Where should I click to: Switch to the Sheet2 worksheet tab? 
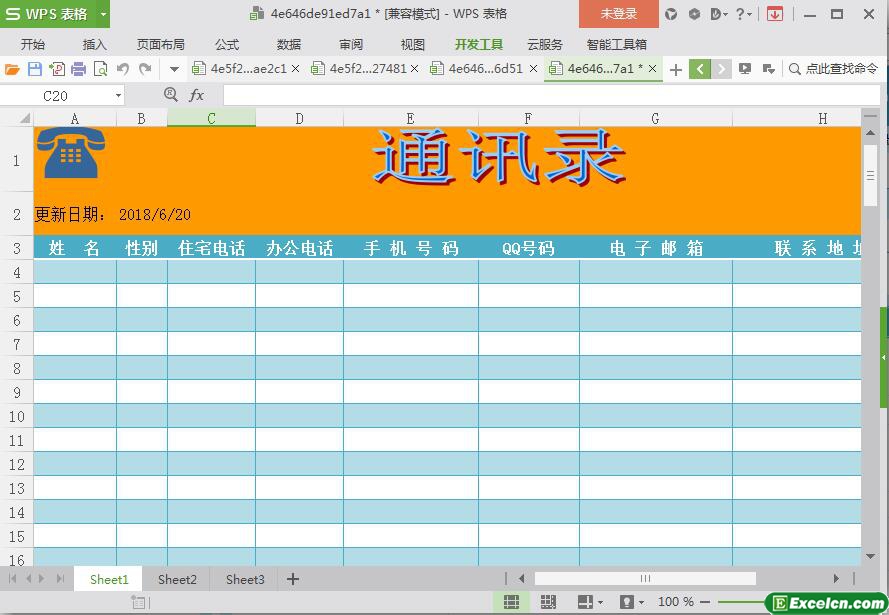point(177,579)
